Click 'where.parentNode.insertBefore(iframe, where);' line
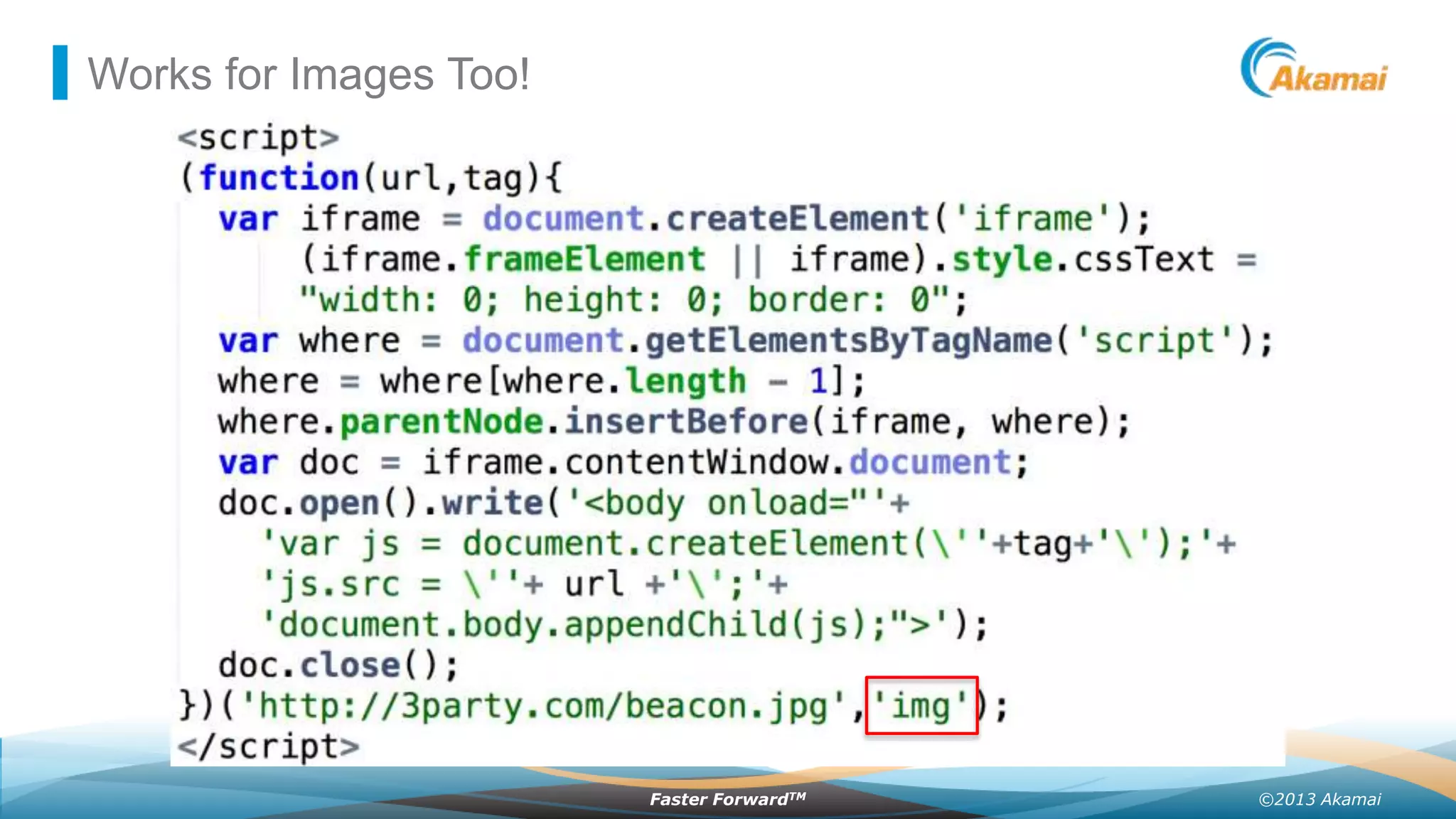The image size is (1456, 819). 674,422
